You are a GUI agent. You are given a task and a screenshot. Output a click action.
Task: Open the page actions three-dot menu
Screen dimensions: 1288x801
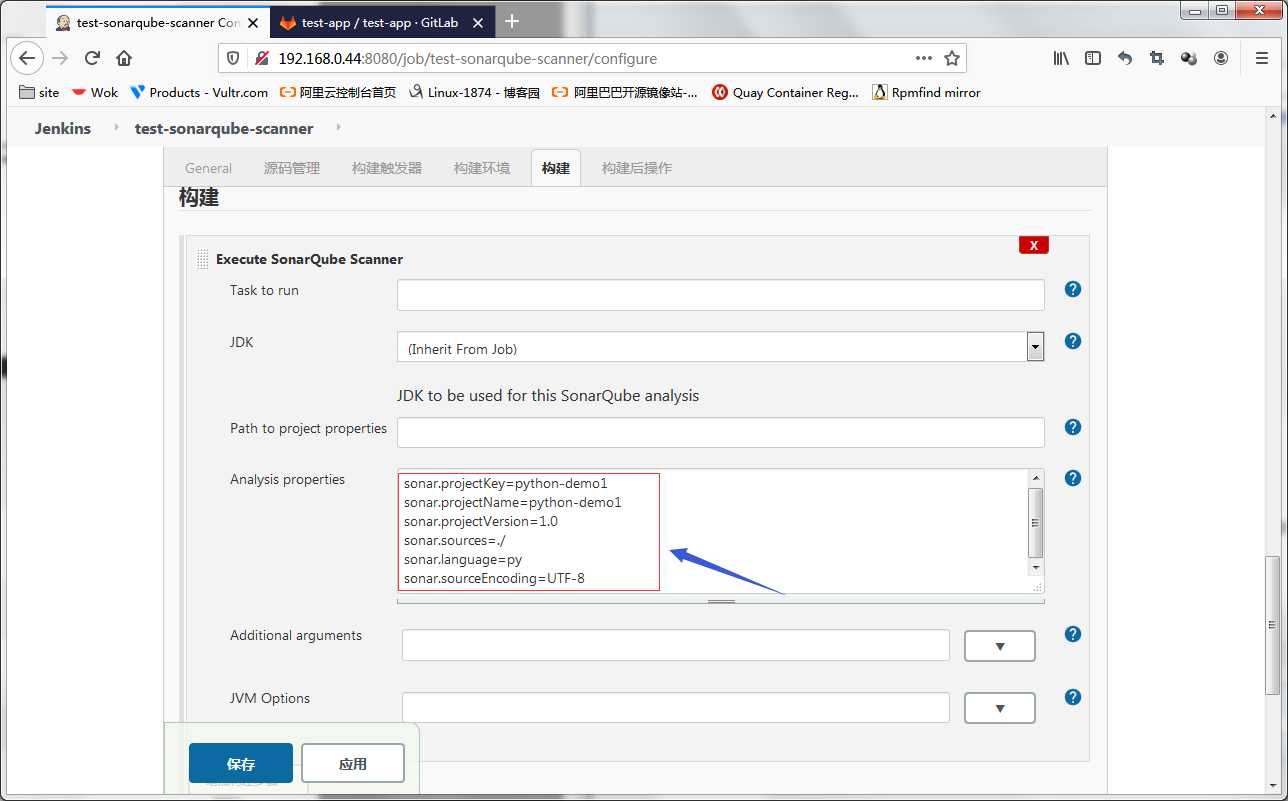923,58
